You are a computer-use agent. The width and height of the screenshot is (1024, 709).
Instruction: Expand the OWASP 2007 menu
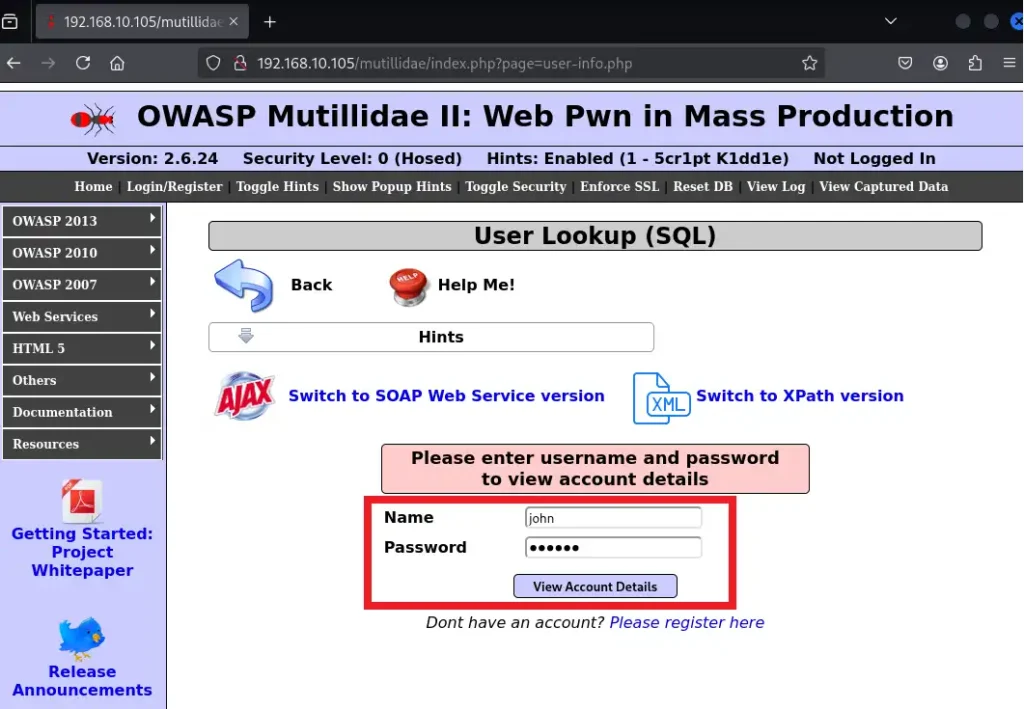click(x=82, y=285)
